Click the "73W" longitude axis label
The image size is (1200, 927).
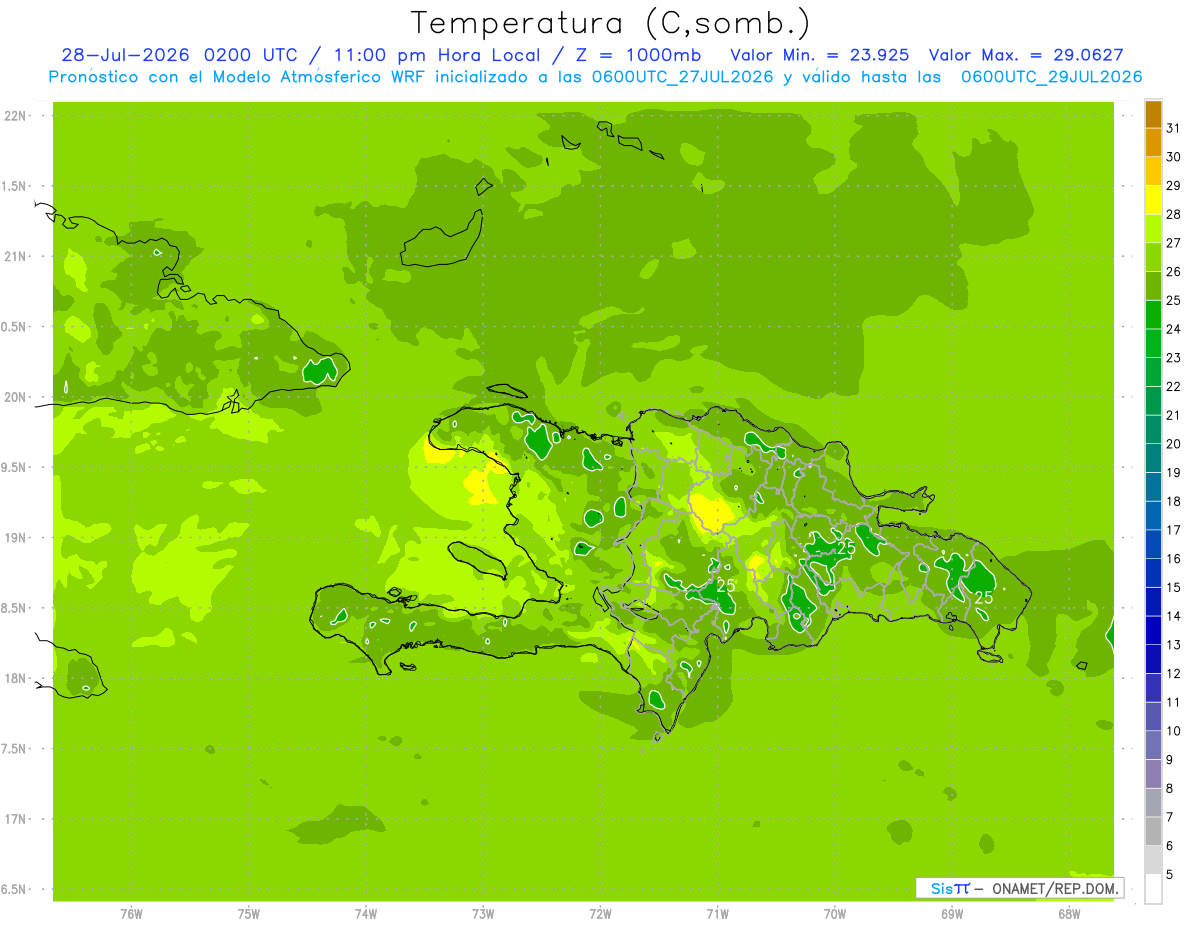483,915
